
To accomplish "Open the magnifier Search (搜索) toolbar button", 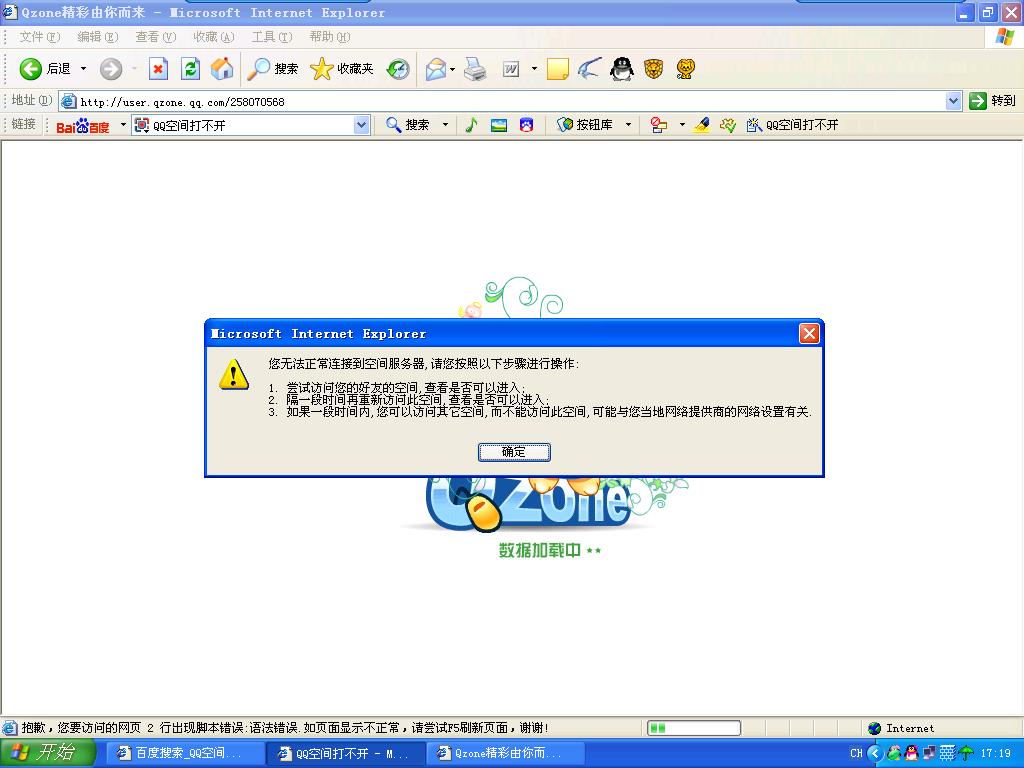I will (272, 69).
